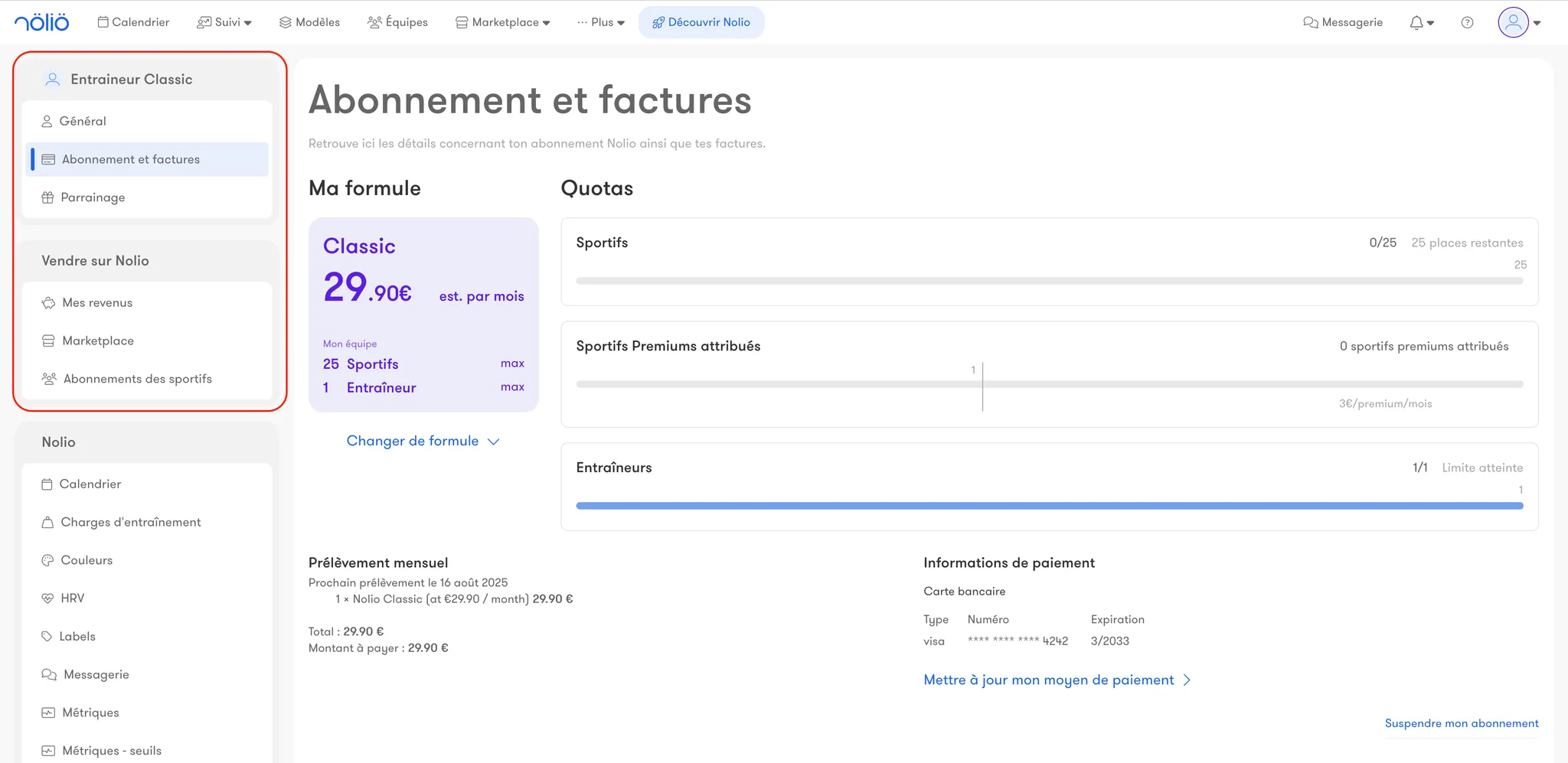The height and width of the screenshot is (763, 1568).
Task: Click 'Limite atteinte' text
Action: 1482,468
